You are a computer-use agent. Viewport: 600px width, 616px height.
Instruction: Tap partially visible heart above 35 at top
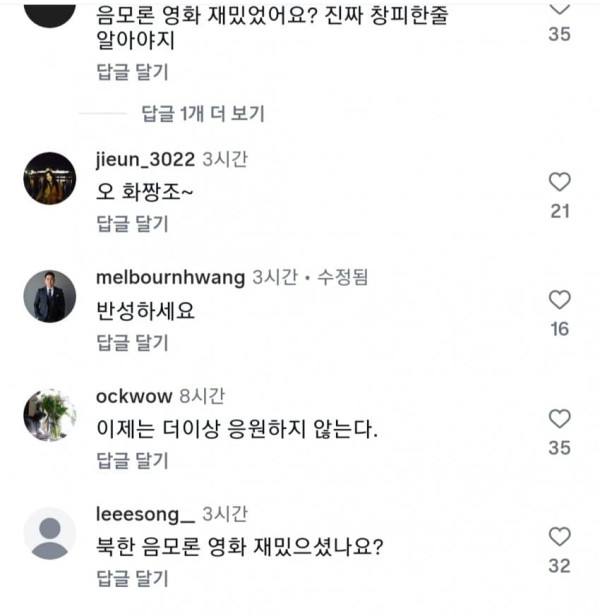pyautogui.click(x=560, y=9)
